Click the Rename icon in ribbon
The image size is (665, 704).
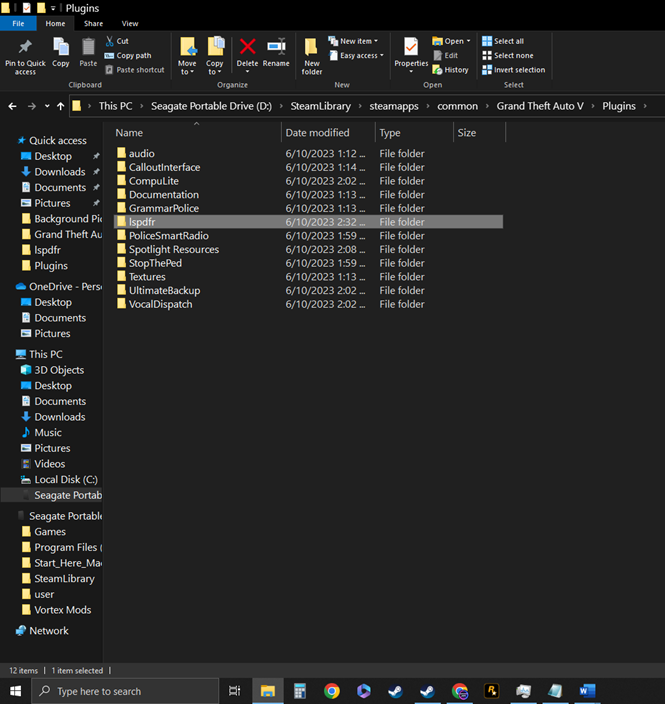[x=276, y=50]
